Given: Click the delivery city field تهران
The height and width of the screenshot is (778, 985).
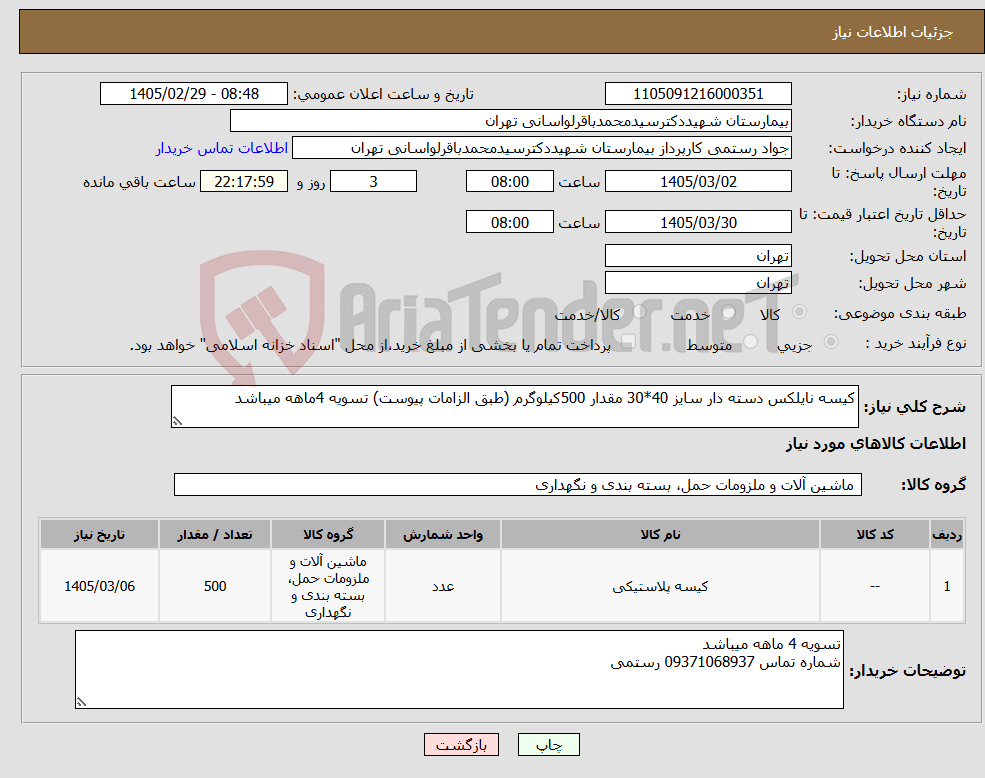Looking at the screenshot, I should (x=698, y=283).
